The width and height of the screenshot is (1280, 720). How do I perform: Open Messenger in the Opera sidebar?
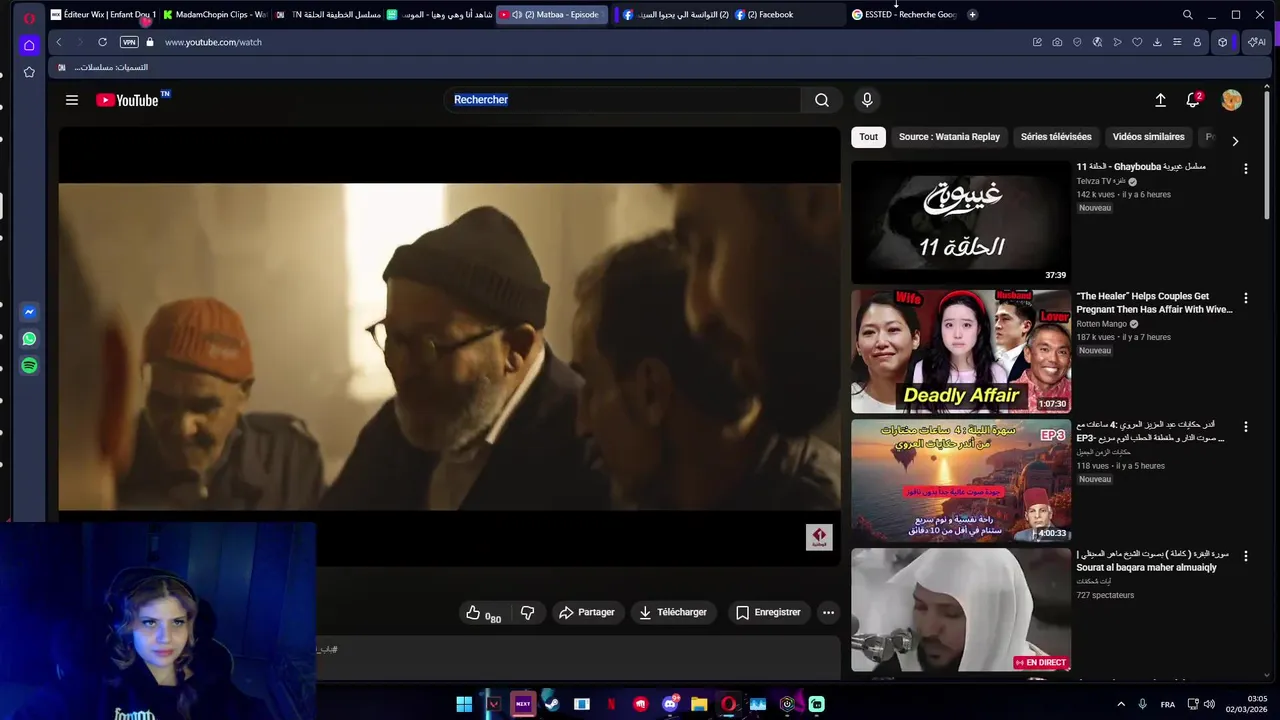point(29,312)
